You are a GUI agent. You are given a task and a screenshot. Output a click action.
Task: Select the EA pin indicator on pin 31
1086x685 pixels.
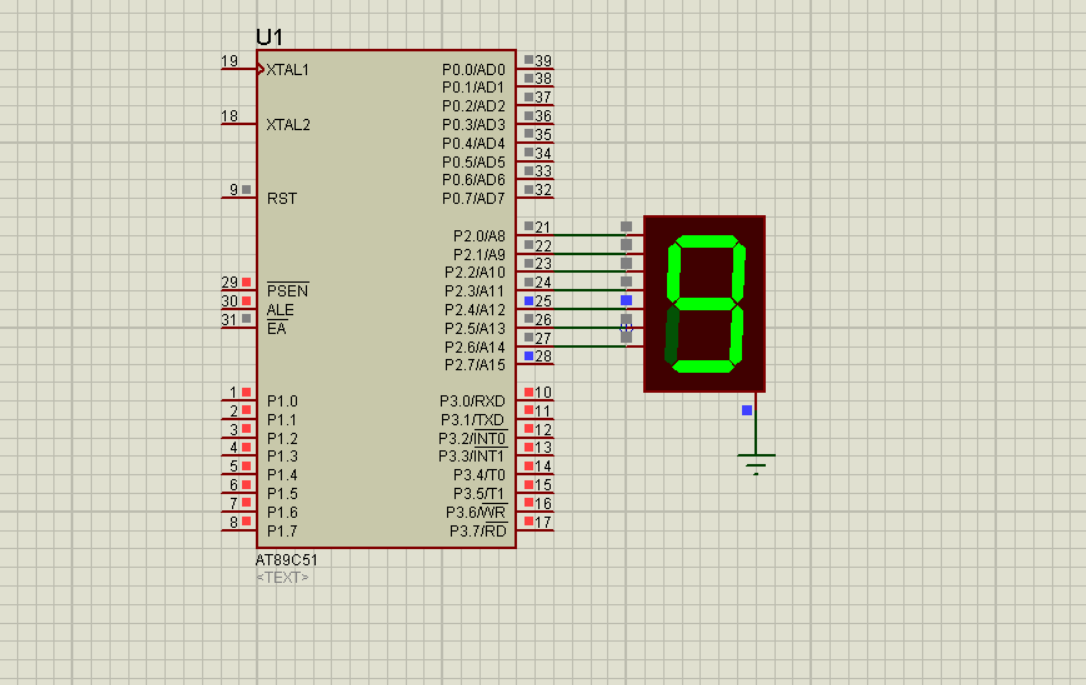[248, 320]
